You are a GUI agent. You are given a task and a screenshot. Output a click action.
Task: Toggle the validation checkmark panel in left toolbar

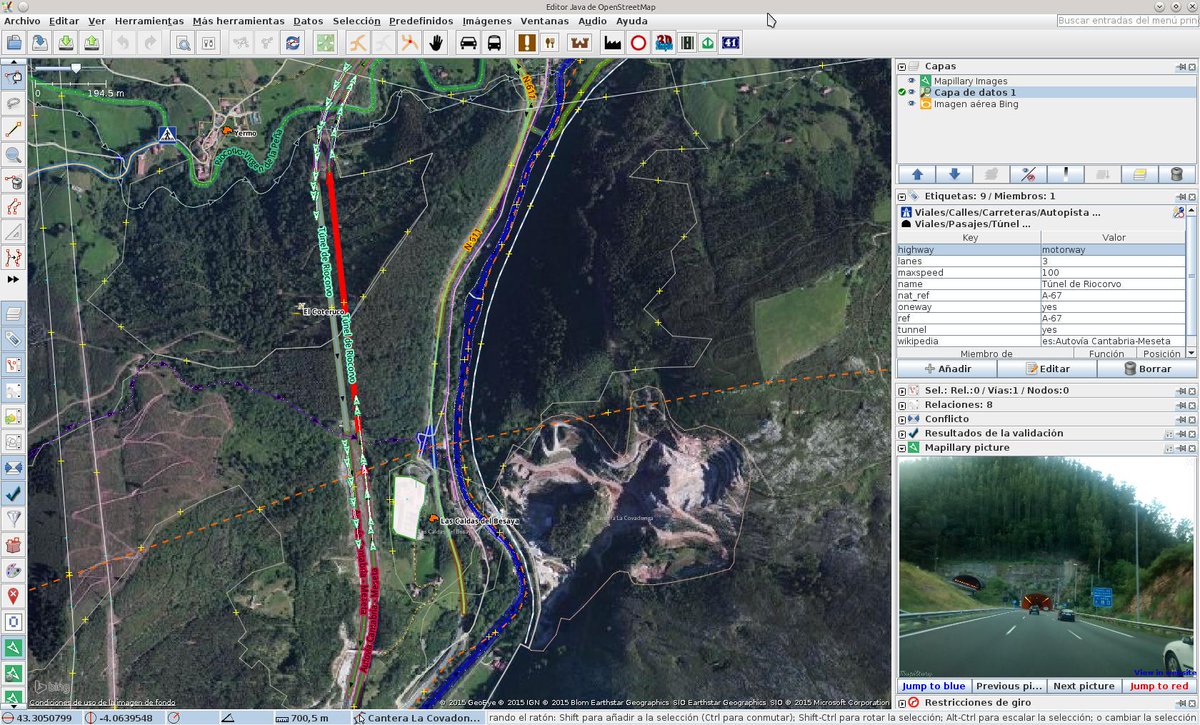[14, 493]
